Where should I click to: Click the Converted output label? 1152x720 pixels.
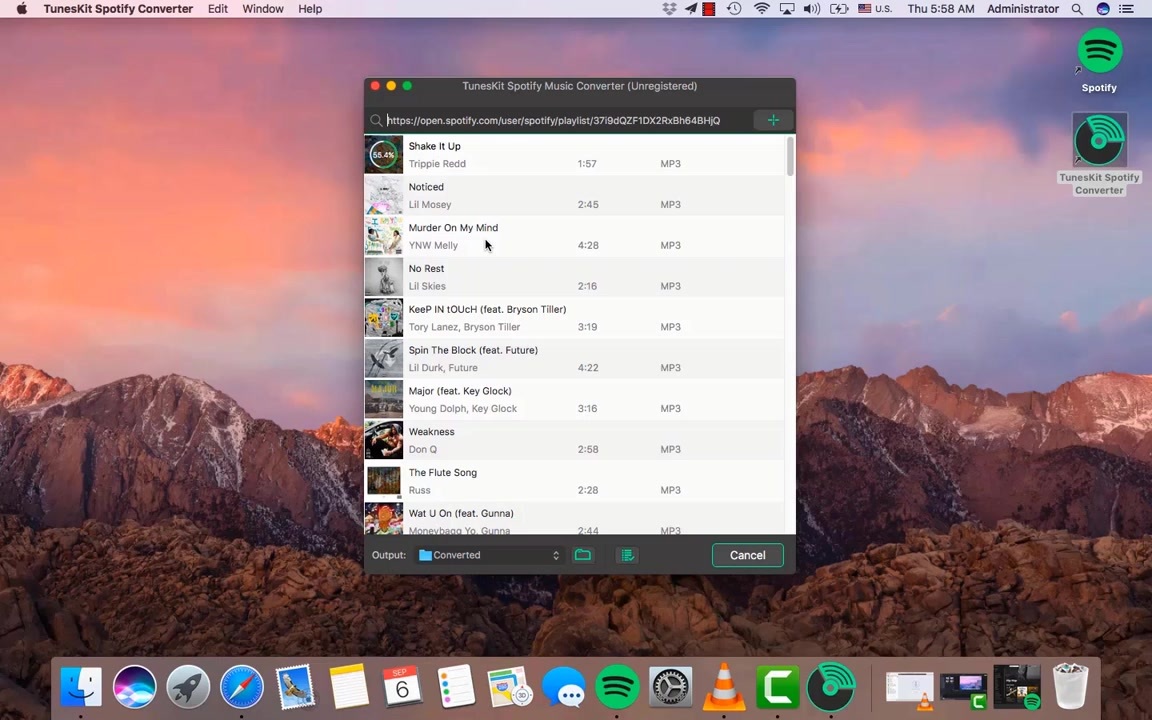pos(456,555)
